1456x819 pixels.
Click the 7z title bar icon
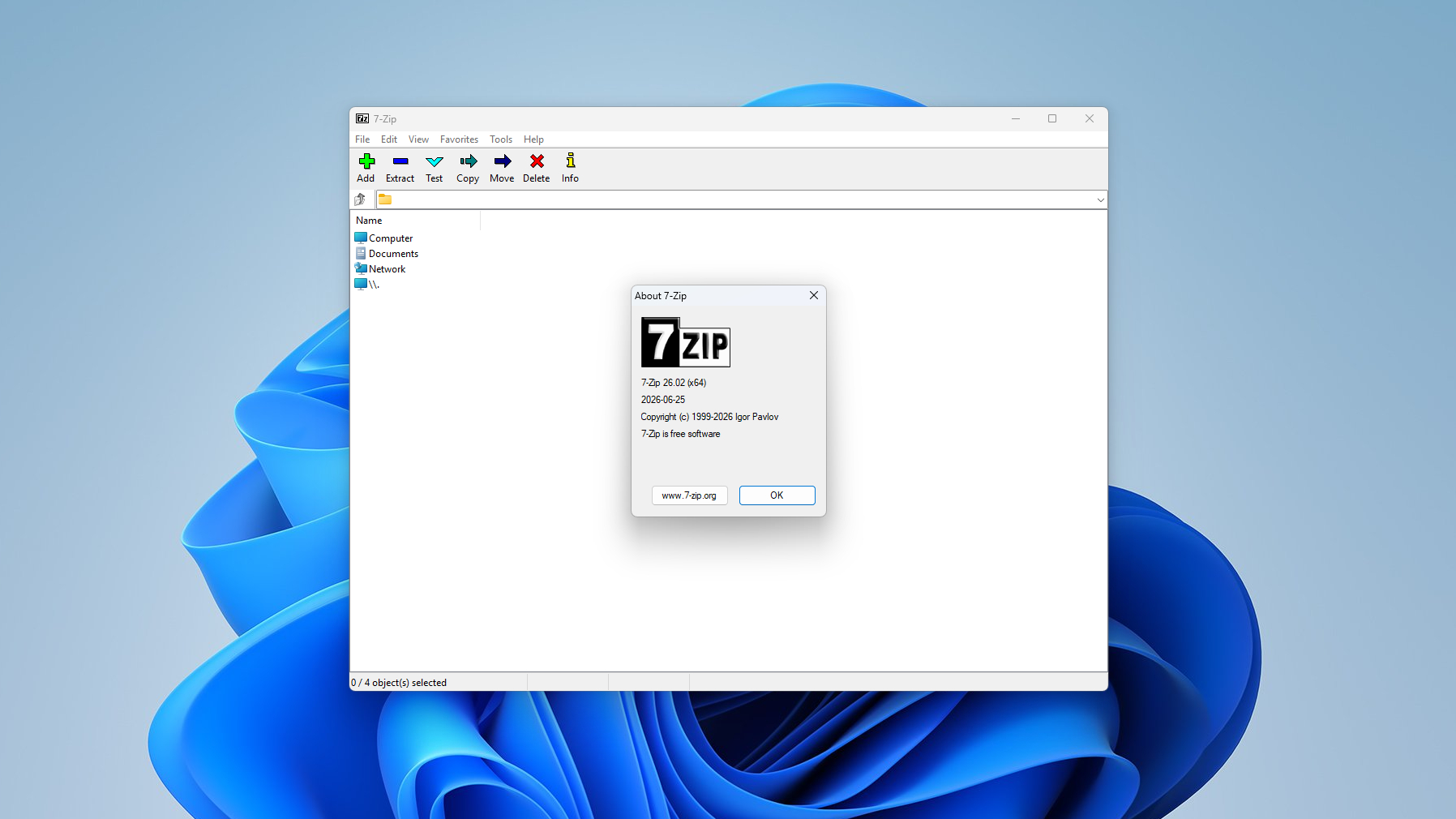(x=362, y=118)
